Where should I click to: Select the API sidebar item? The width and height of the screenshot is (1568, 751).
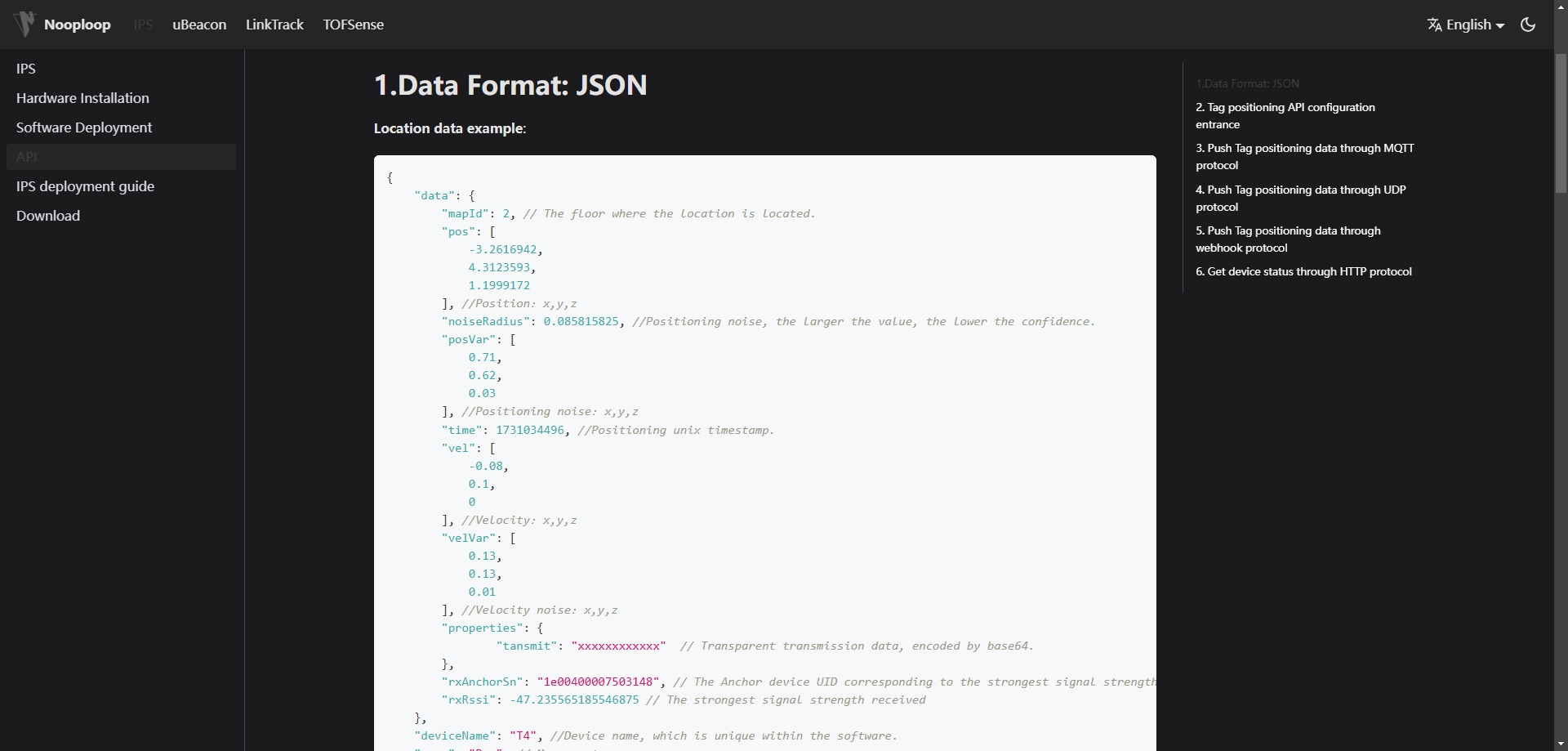(121, 157)
